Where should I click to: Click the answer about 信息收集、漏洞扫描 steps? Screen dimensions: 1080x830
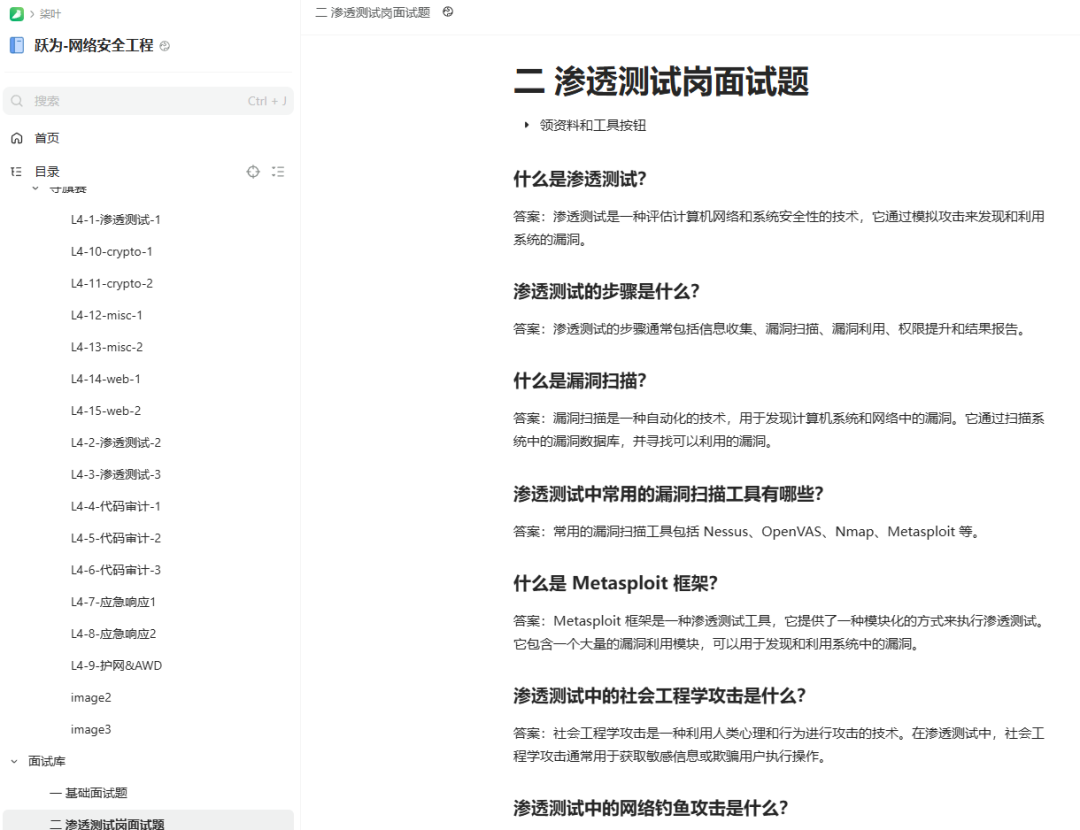[x=771, y=329]
